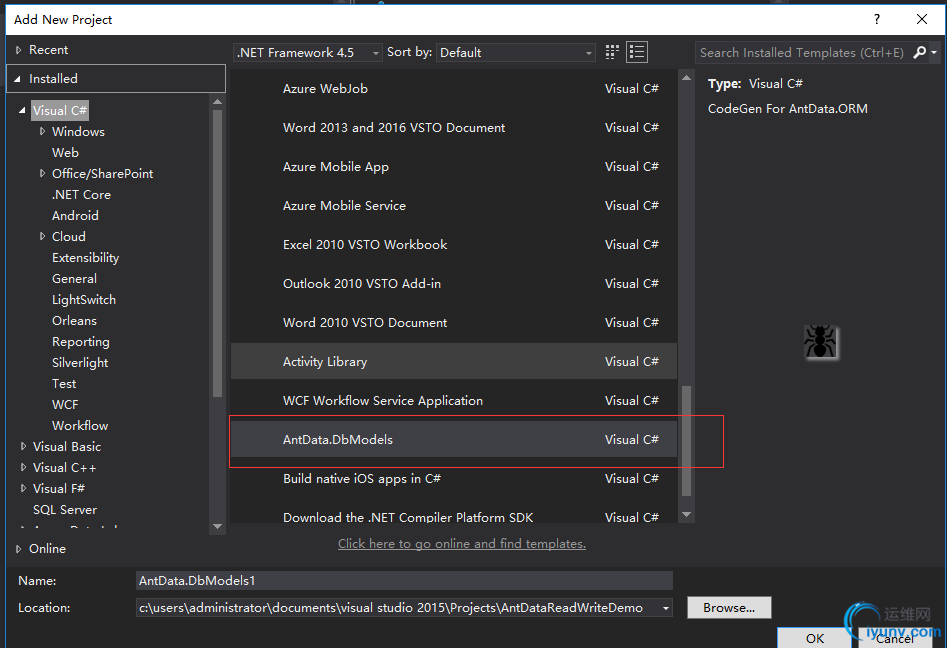Select the SQL Server category
This screenshot has height=648, width=947.
click(x=65, y=510)
